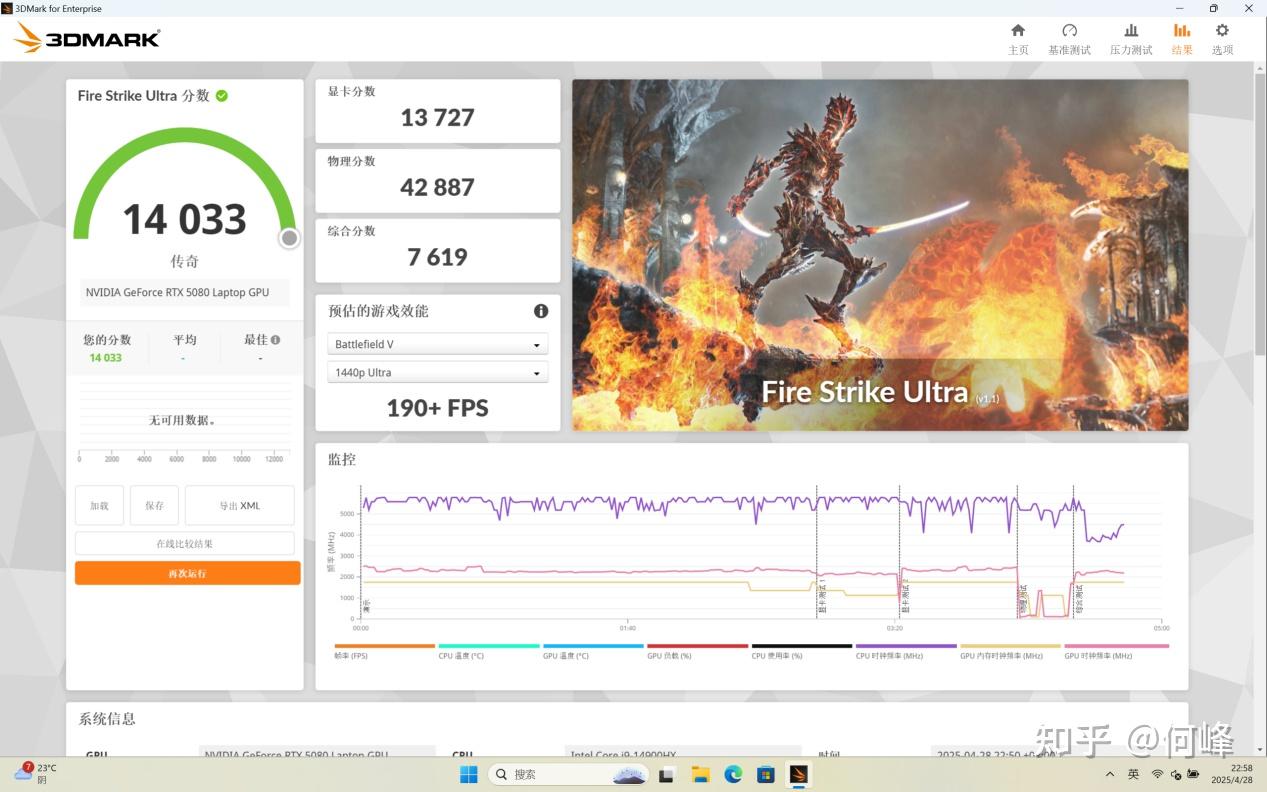This screenshot has width=1267, height=792.
Task: Open the Battlefield V game dropdown
Action: (437, 343)
